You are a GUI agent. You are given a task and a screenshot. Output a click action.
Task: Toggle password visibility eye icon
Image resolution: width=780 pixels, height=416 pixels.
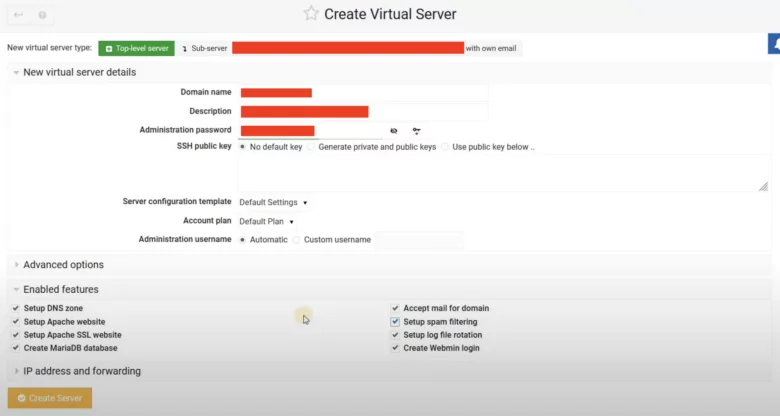394,130
